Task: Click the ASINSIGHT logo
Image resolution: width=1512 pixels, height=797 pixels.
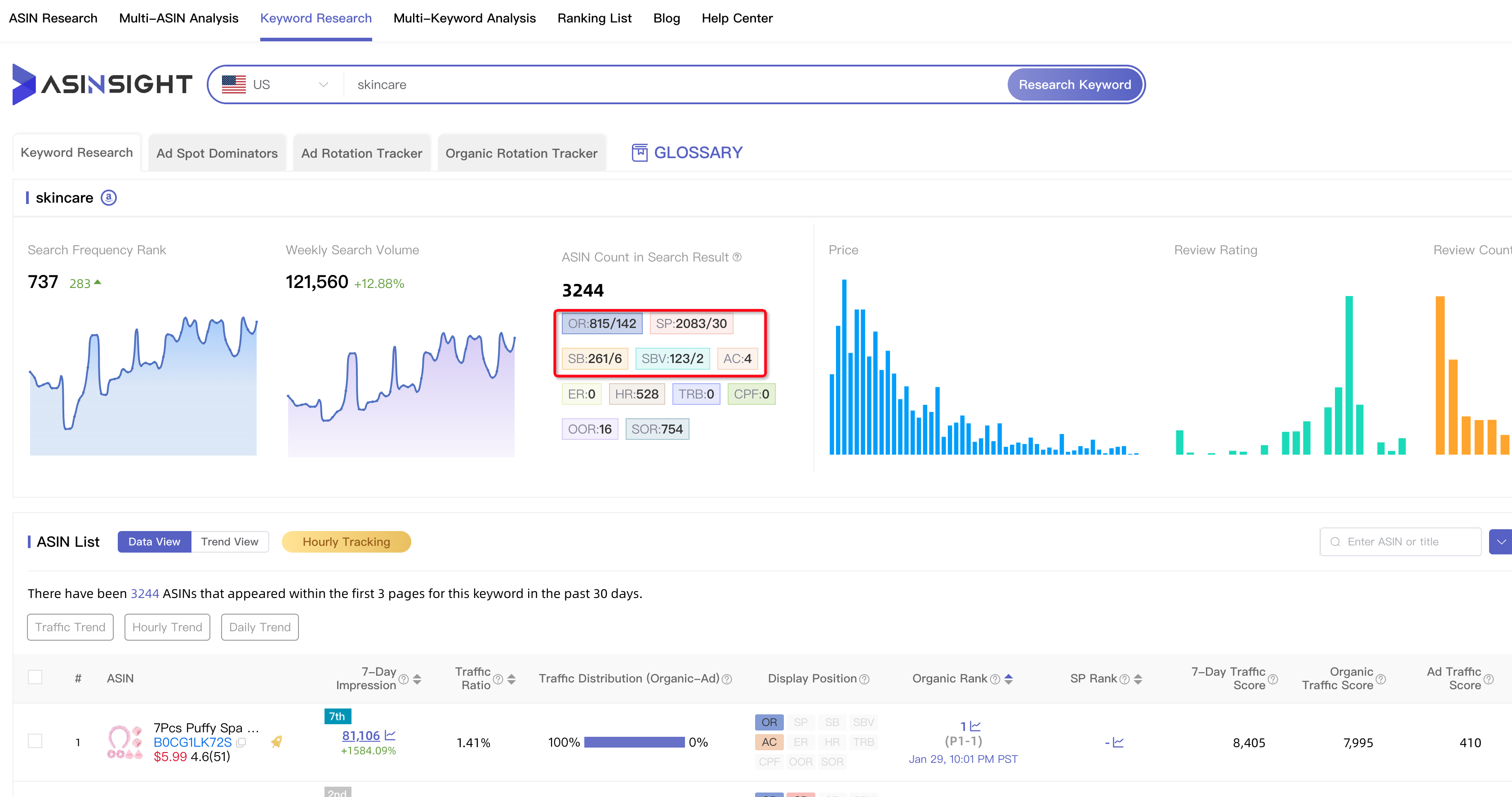Action: pyautogui.click(x=102, y=84)
